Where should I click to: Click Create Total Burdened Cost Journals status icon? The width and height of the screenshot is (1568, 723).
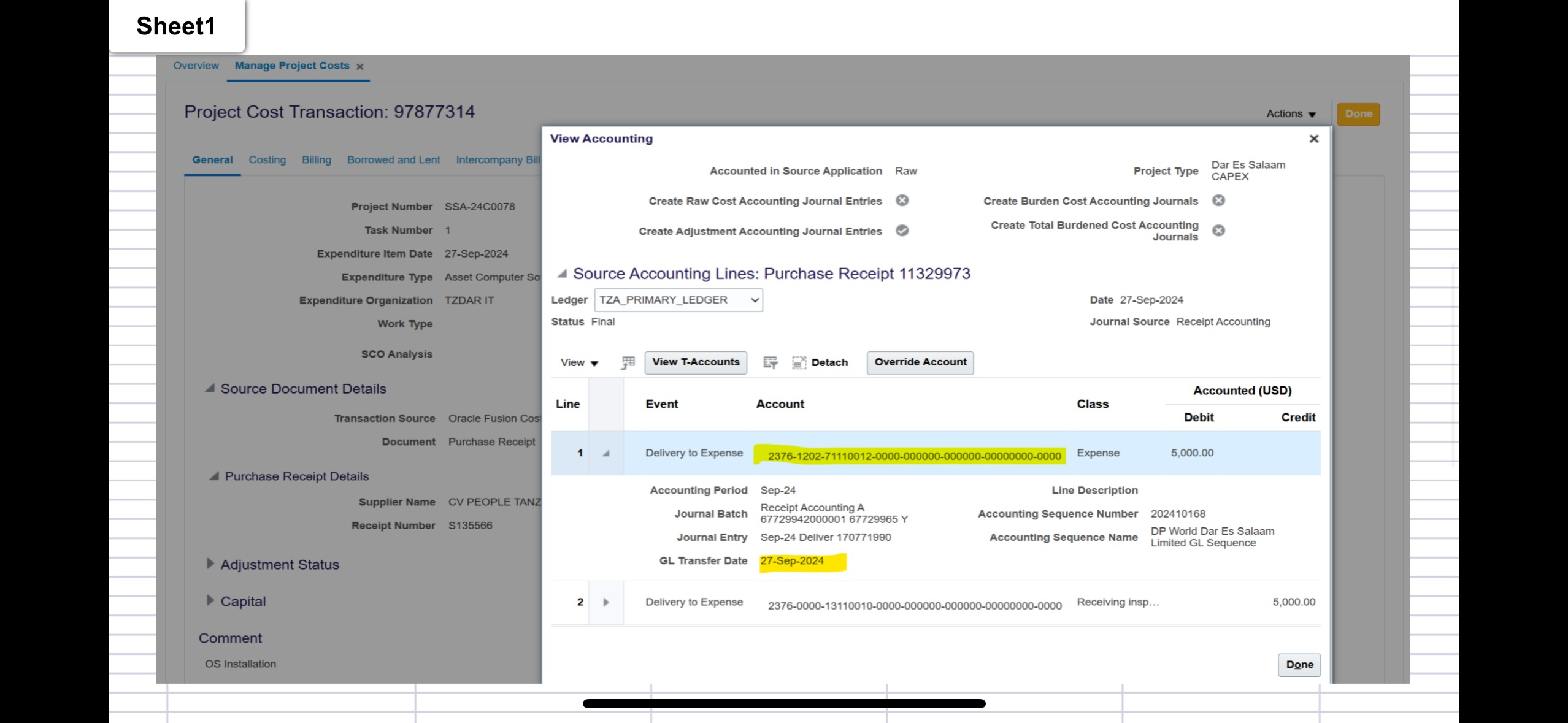coord(1218,231)
